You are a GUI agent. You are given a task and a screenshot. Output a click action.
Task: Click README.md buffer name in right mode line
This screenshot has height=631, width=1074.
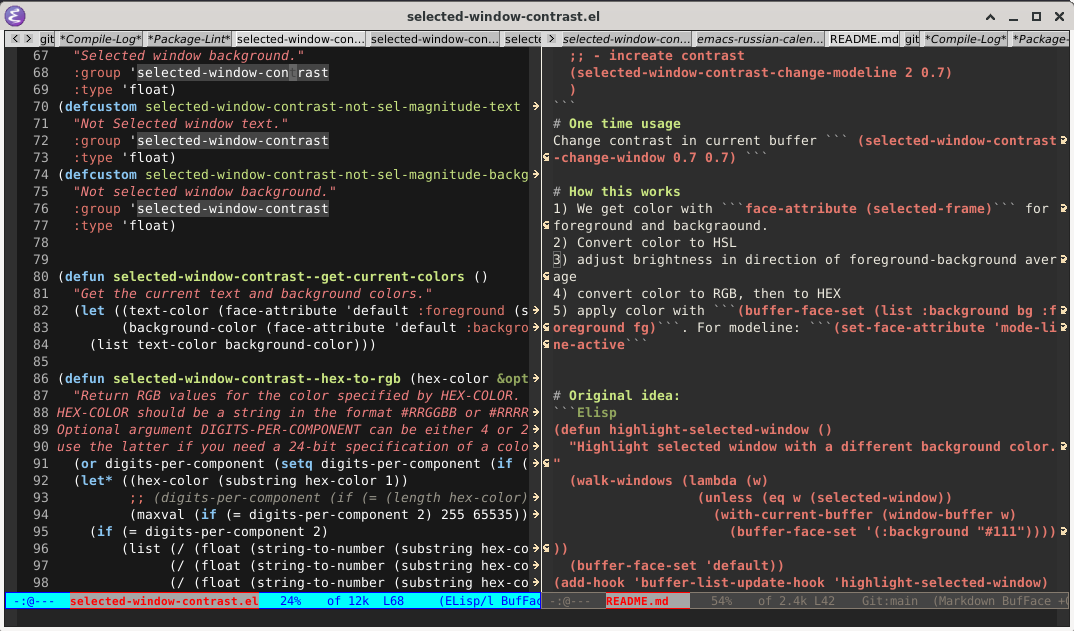(x=637, y=601)
